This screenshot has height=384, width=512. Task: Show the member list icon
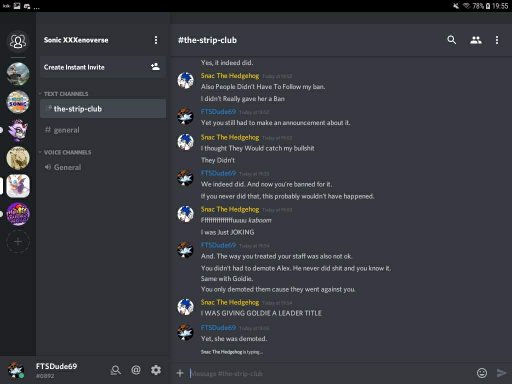(x=476, y=40)
